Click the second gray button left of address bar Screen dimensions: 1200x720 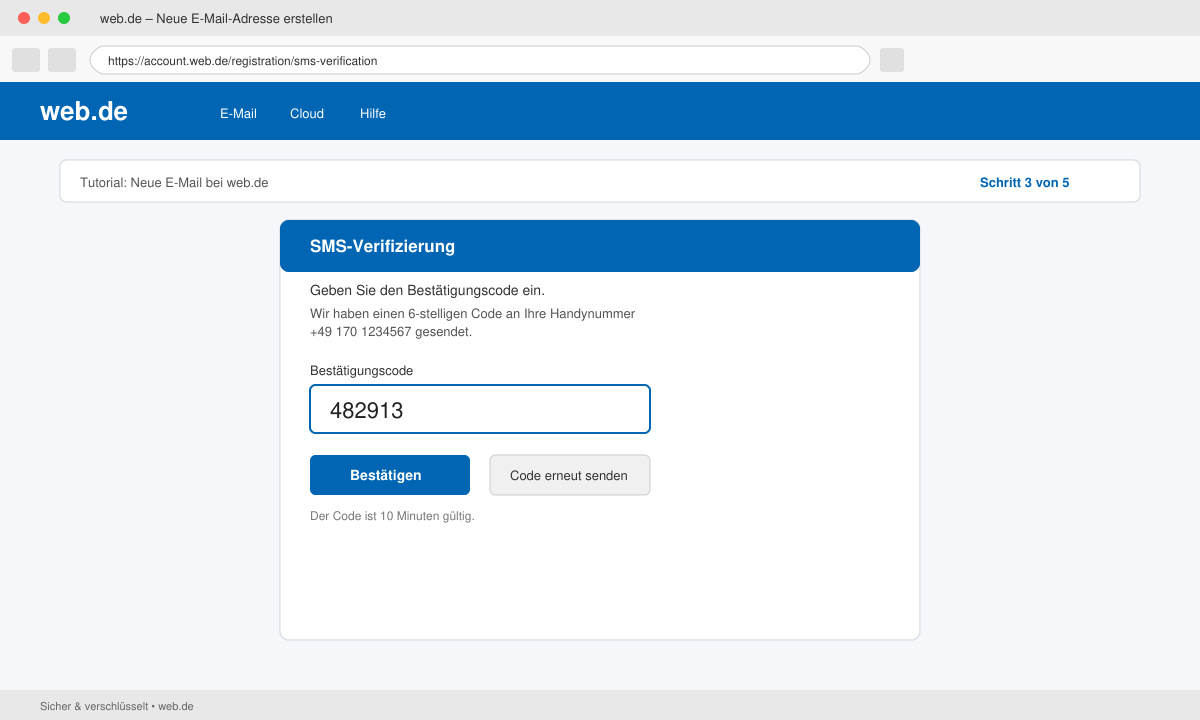[x=62, y=60]
